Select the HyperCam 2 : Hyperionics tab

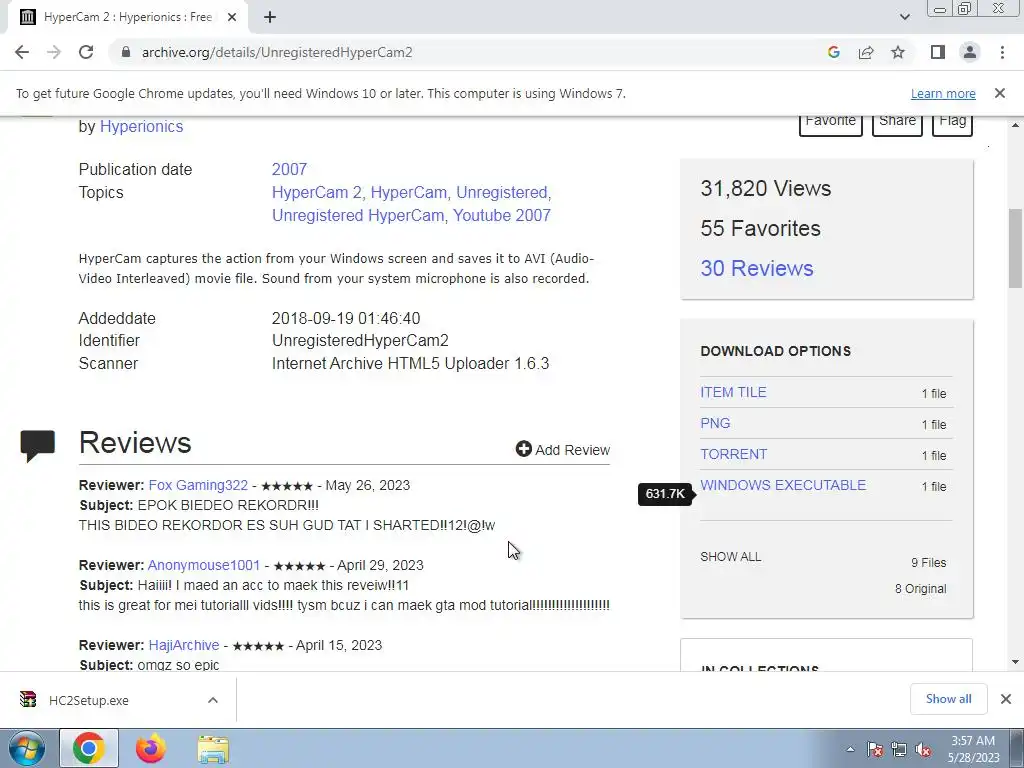(x=127, y=18)
